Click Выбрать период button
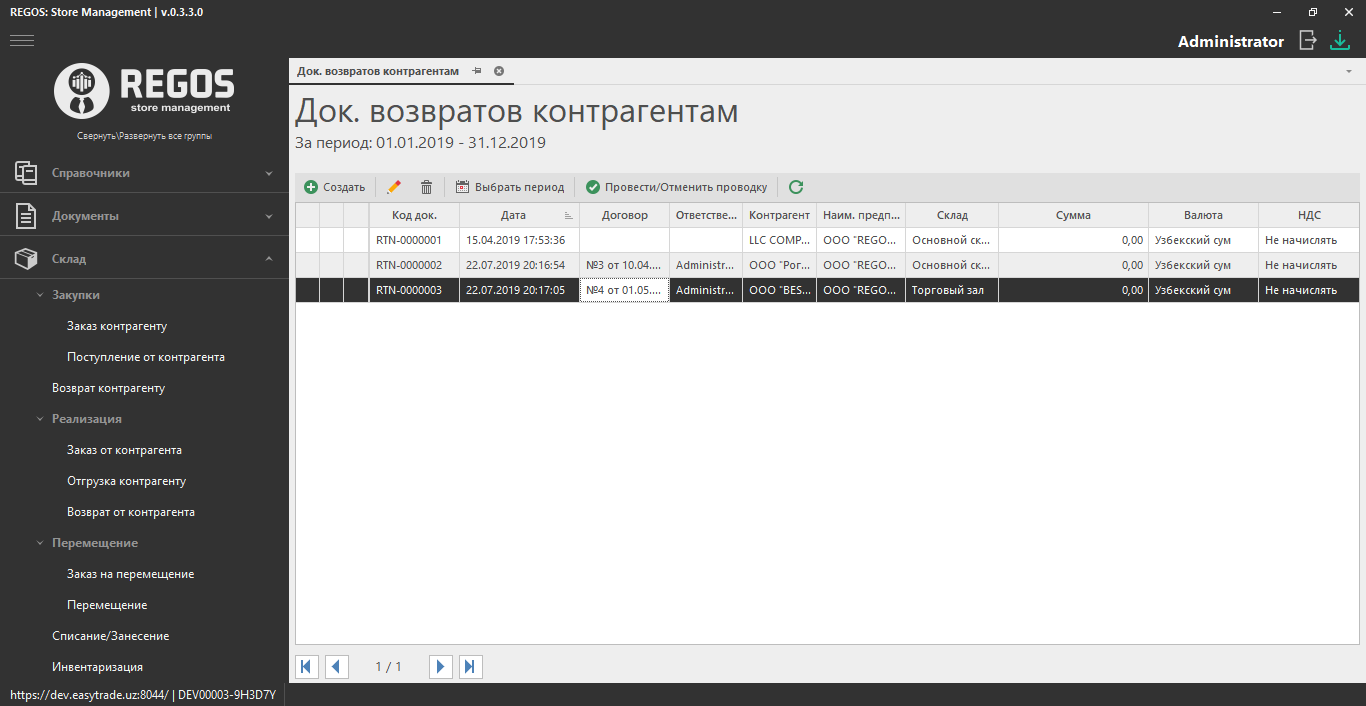This screenshot has height=706, width=1366. click(510, 187)
